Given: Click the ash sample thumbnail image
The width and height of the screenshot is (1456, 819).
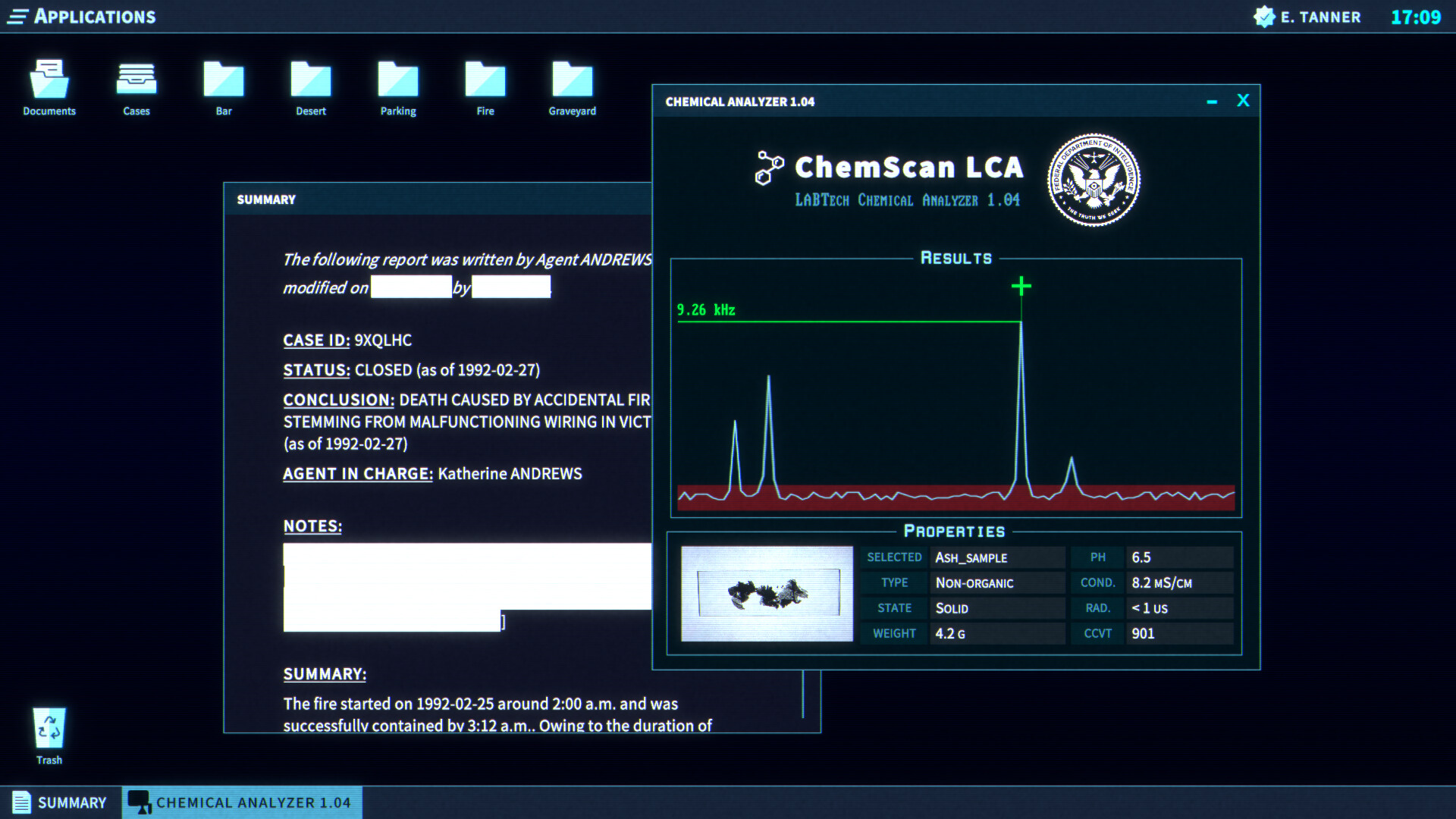Looking at the screenshot, I should point(764,593).
